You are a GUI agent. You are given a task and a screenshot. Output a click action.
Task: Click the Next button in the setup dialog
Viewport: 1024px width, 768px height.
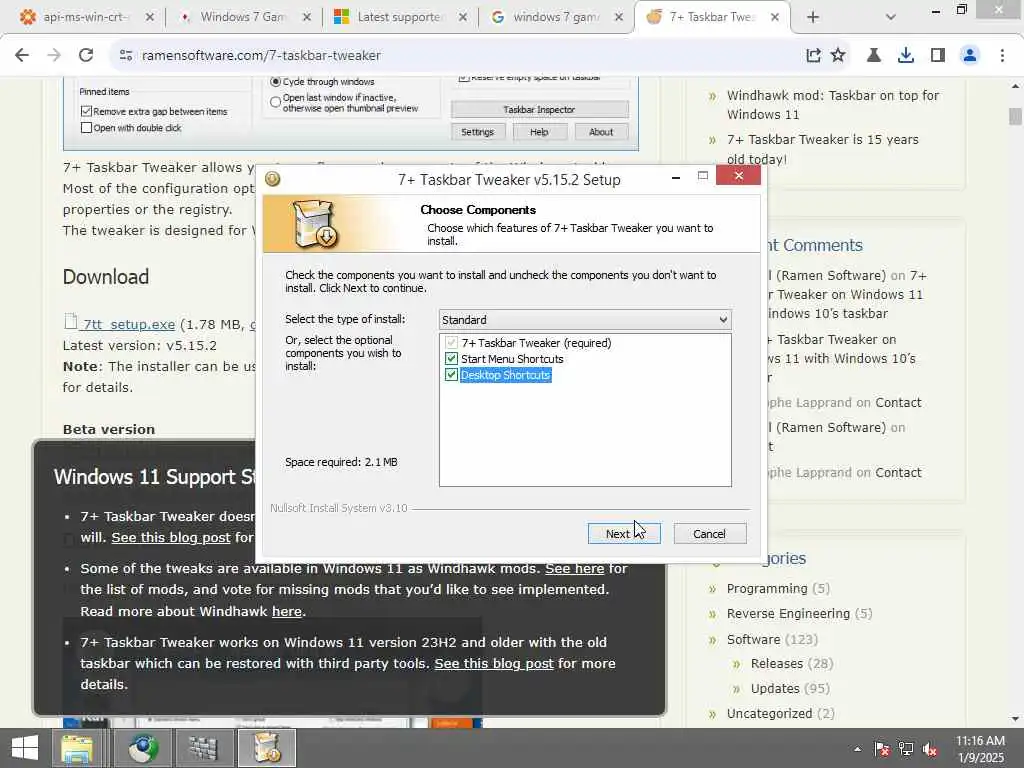624,534
